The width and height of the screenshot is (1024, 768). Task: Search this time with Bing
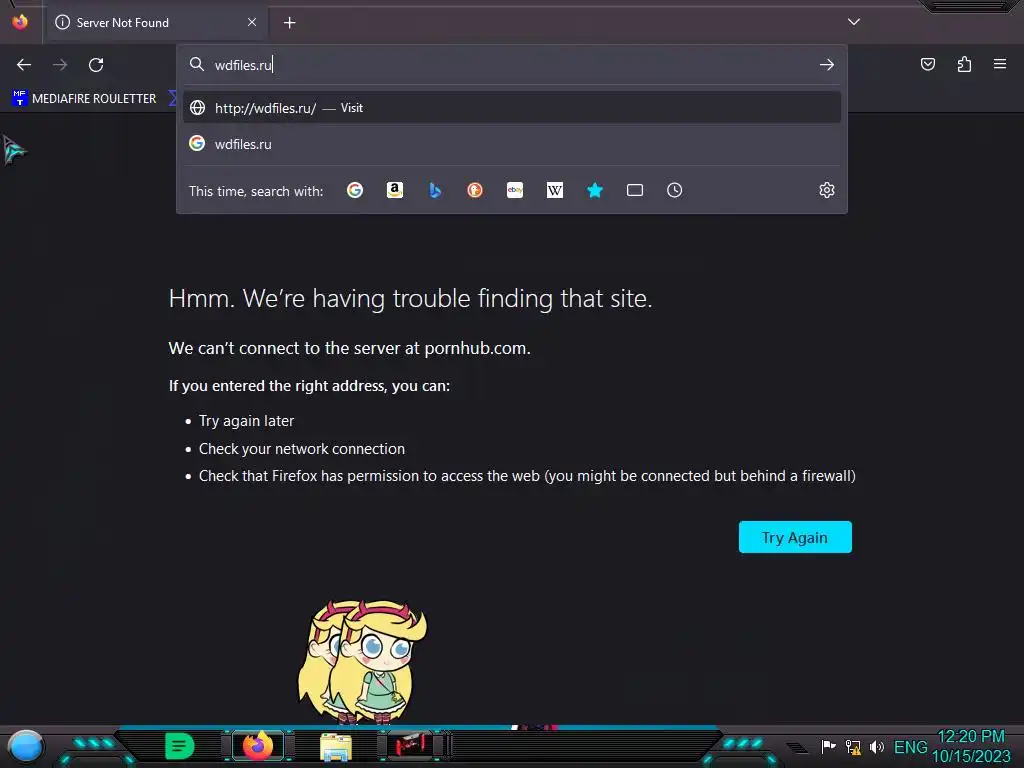coord(435,190)
